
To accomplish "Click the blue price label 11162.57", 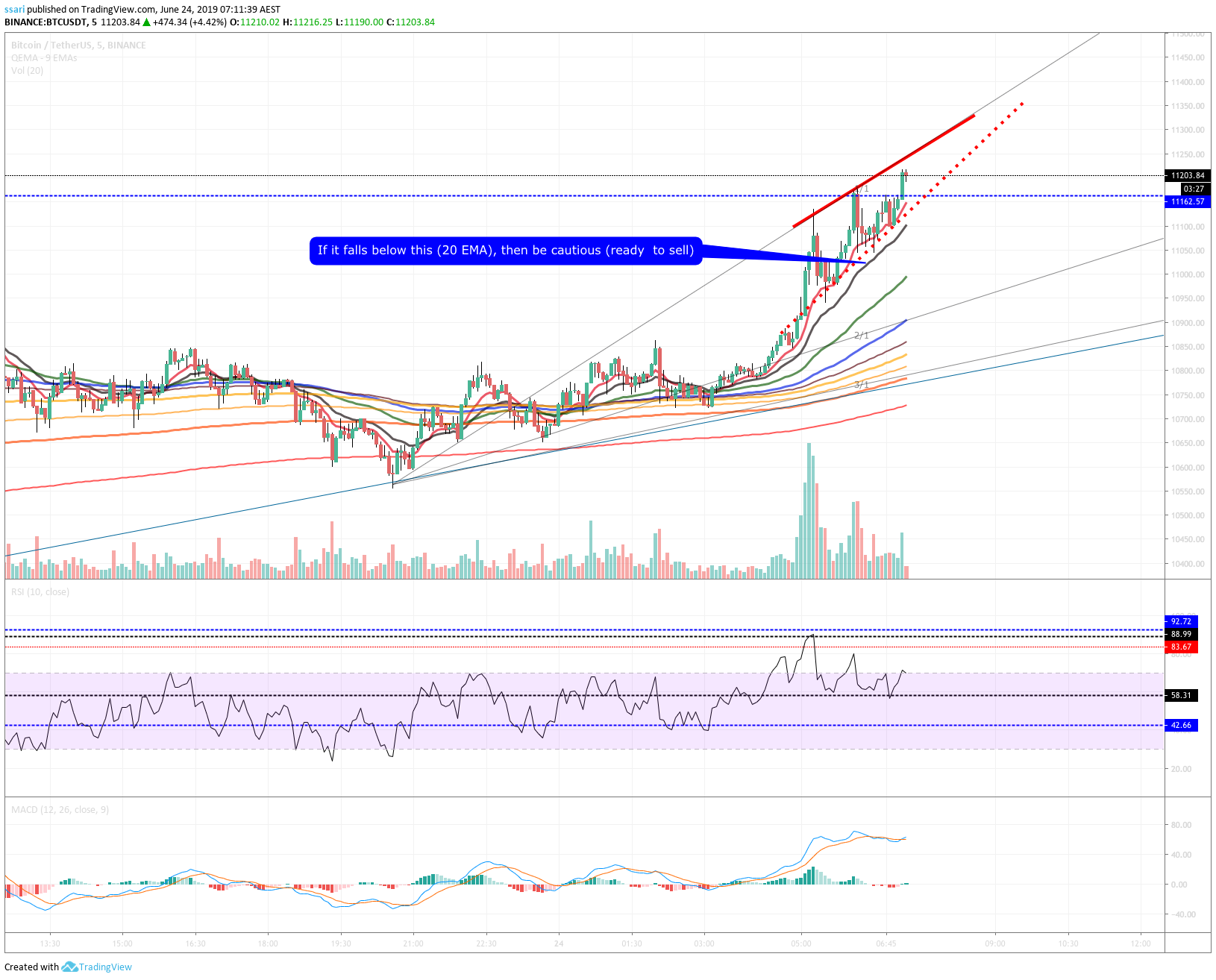I will [x=1188, y=202].
